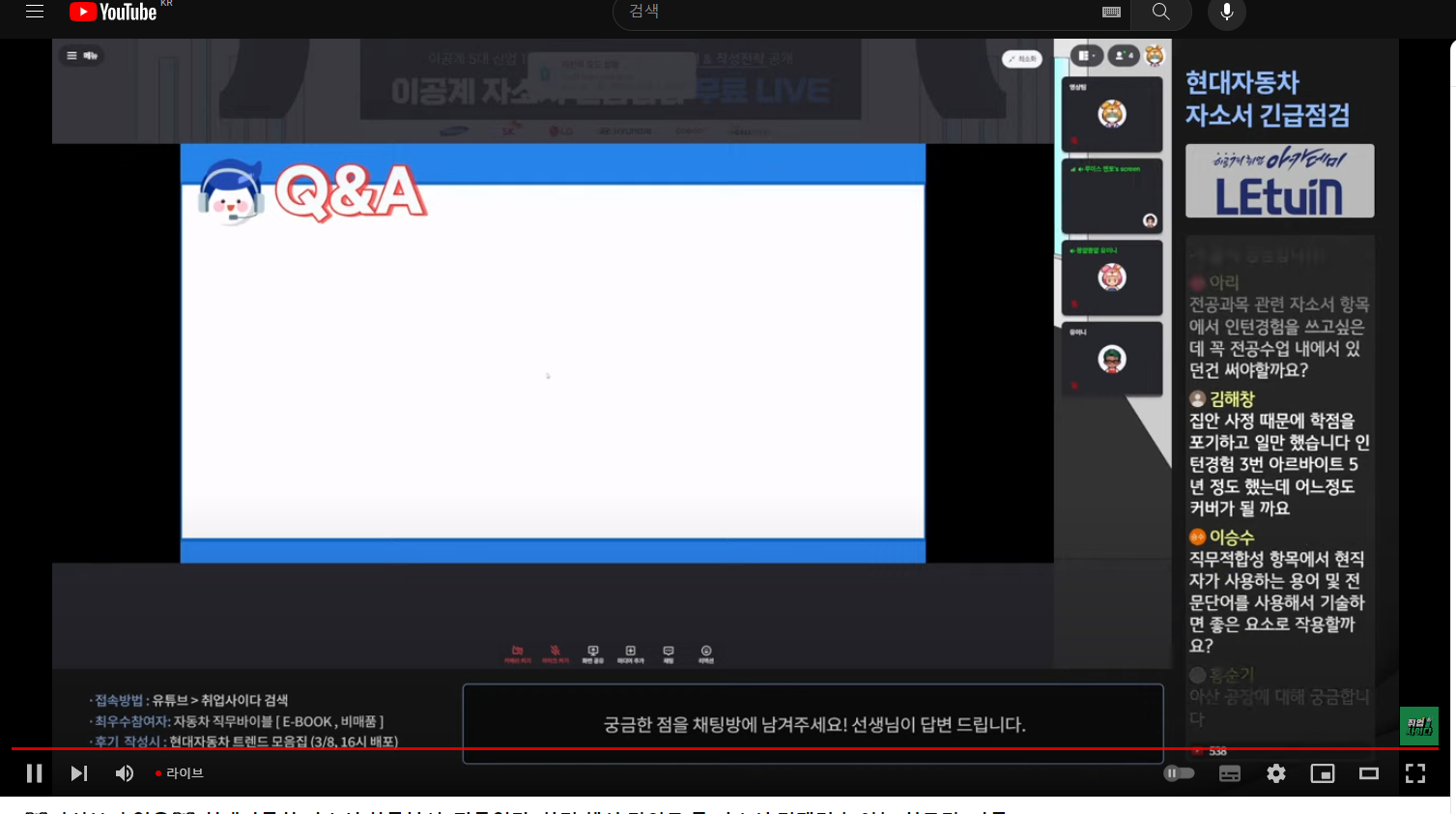Seek using the red progress bar
This screenshot has width=1456, height=814.
coord(725,748)
